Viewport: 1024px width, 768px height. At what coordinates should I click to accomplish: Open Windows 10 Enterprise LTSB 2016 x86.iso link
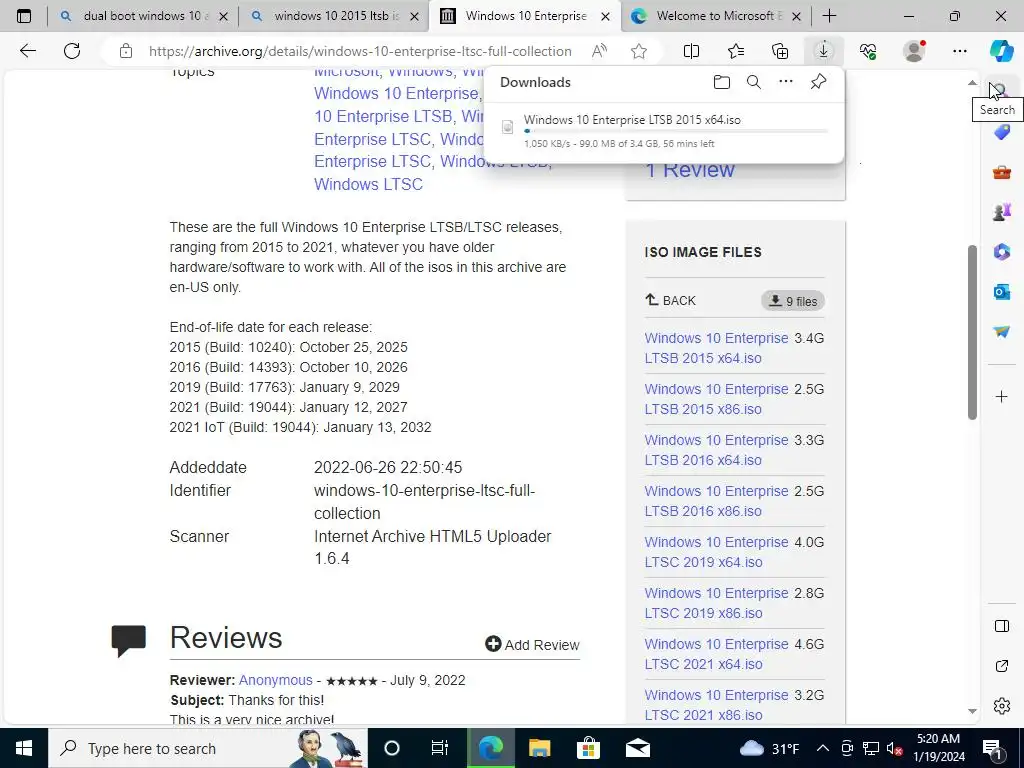click(716, 501)
